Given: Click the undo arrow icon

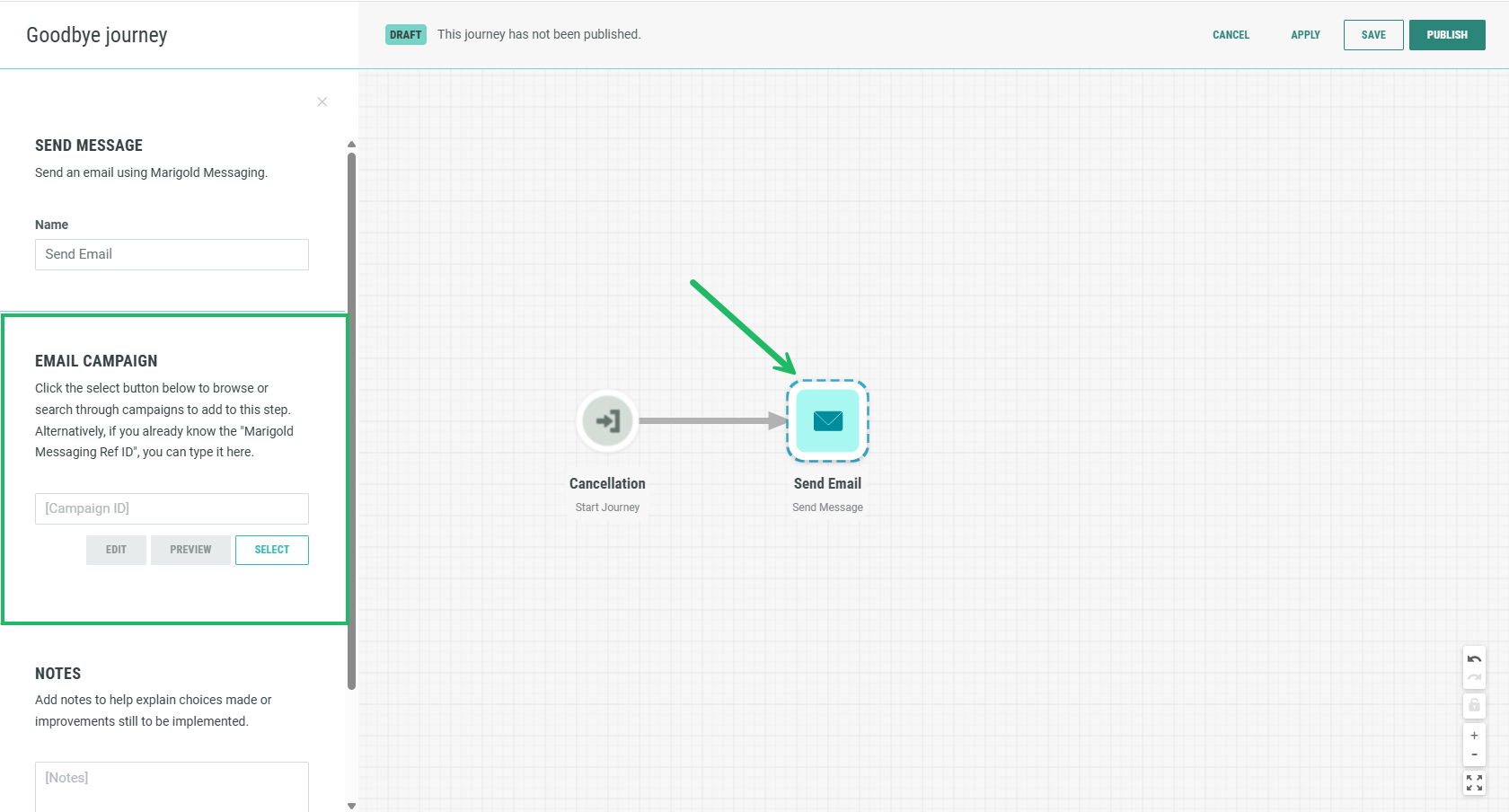Looking at the screenshot, I should click(x=1474, y=659).
